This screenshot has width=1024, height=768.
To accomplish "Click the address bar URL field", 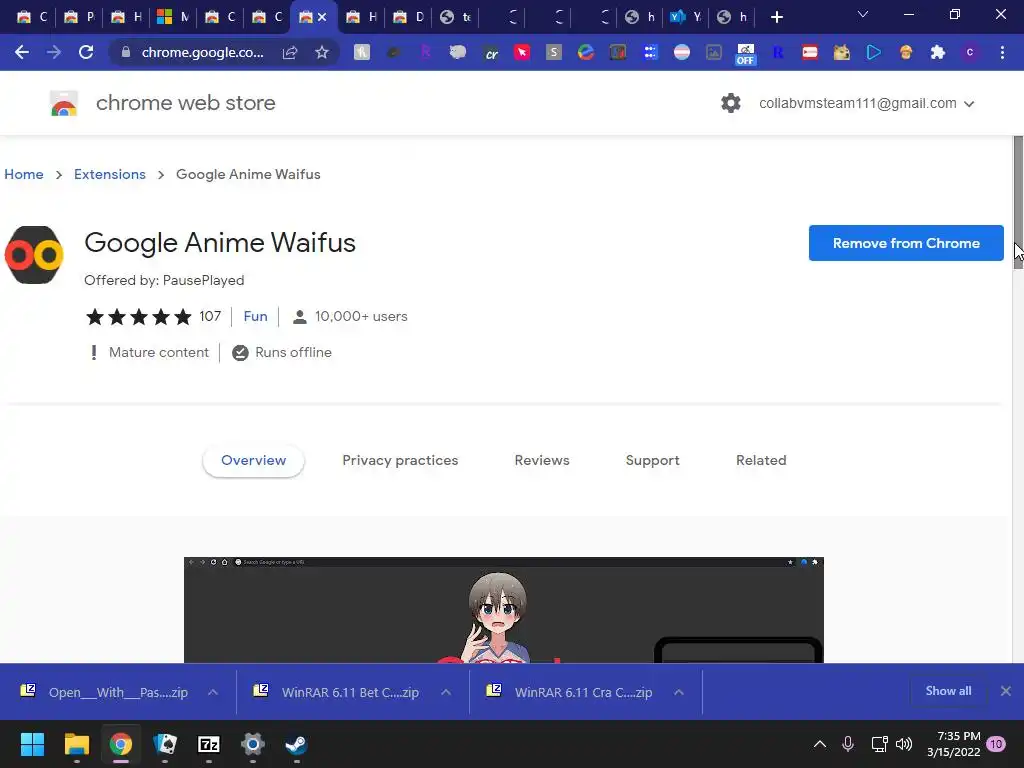I will pyautogui.click(x=202, y=52).
